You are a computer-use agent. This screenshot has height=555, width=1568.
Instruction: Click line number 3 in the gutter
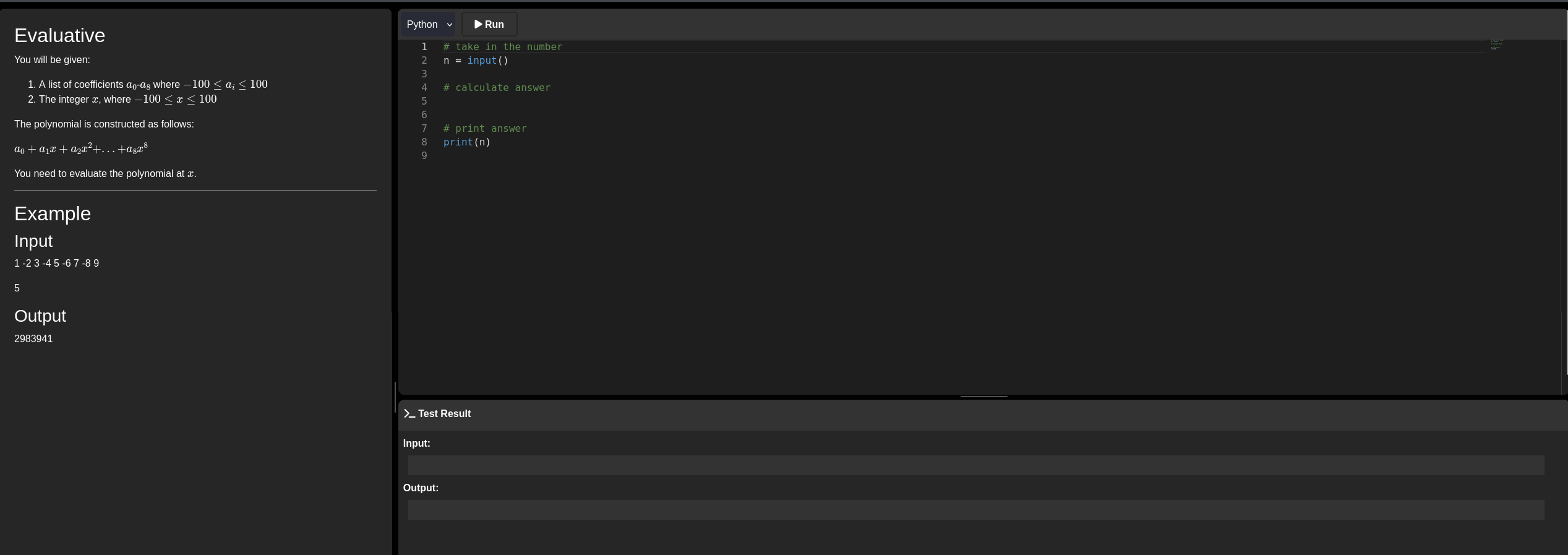tap(424, 74)
